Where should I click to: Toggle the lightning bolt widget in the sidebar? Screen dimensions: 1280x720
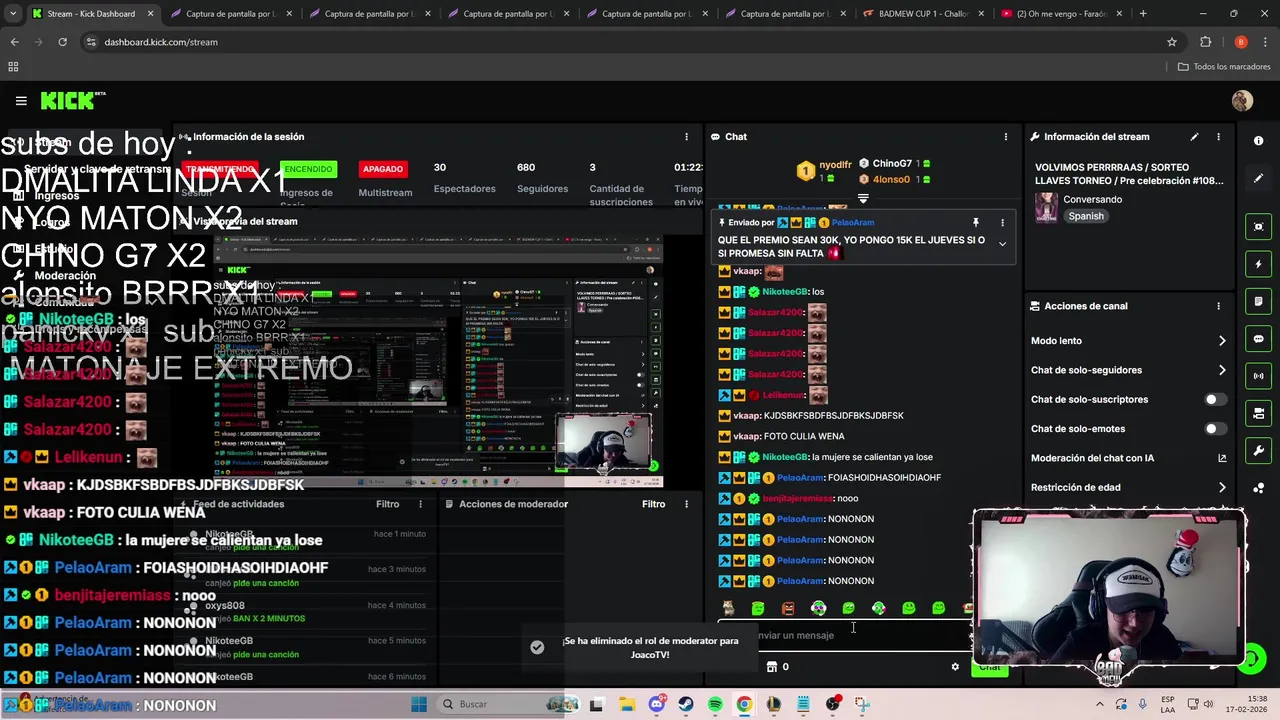1258,264
